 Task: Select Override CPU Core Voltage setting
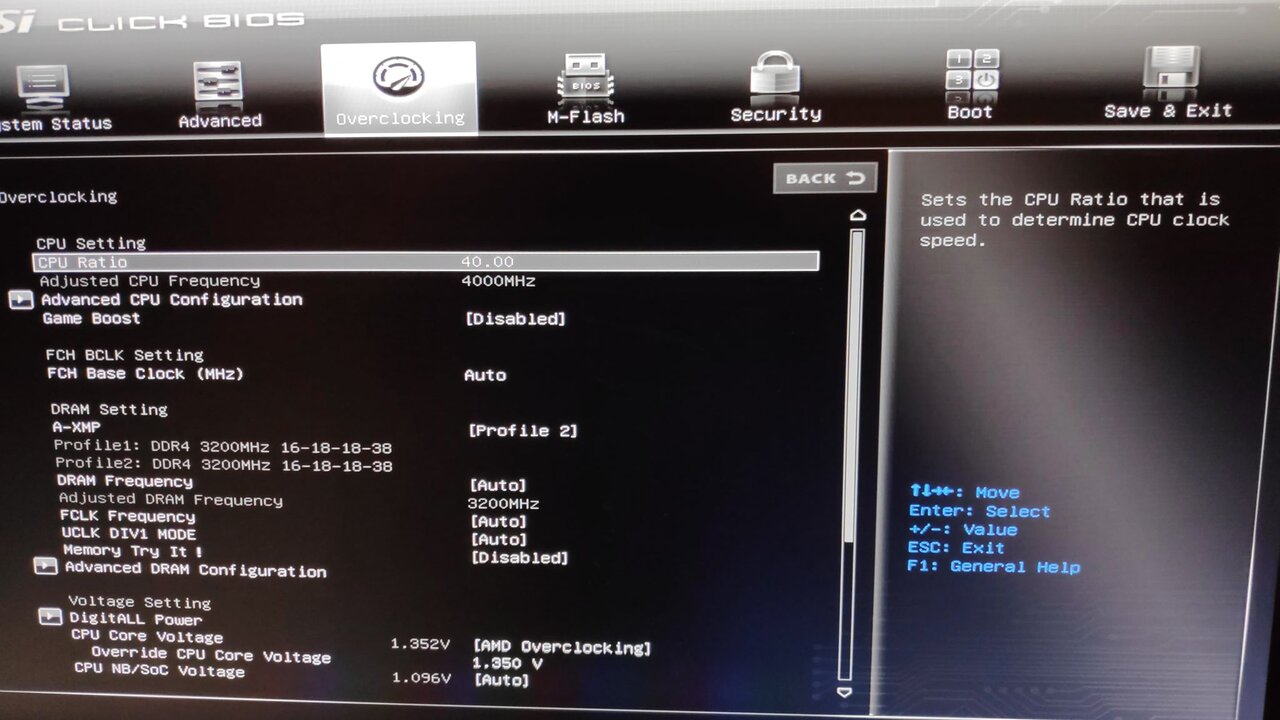coord(211,655)
